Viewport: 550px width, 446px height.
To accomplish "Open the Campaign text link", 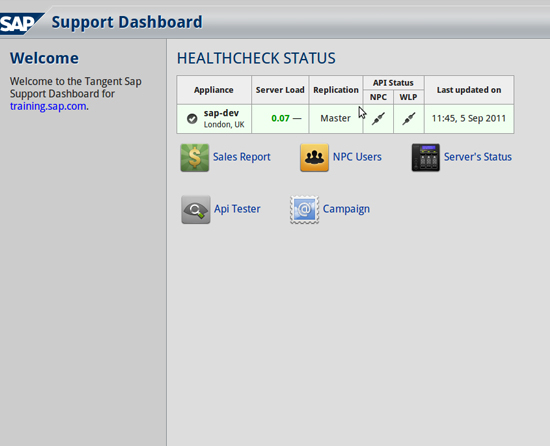I will point(346,209).
